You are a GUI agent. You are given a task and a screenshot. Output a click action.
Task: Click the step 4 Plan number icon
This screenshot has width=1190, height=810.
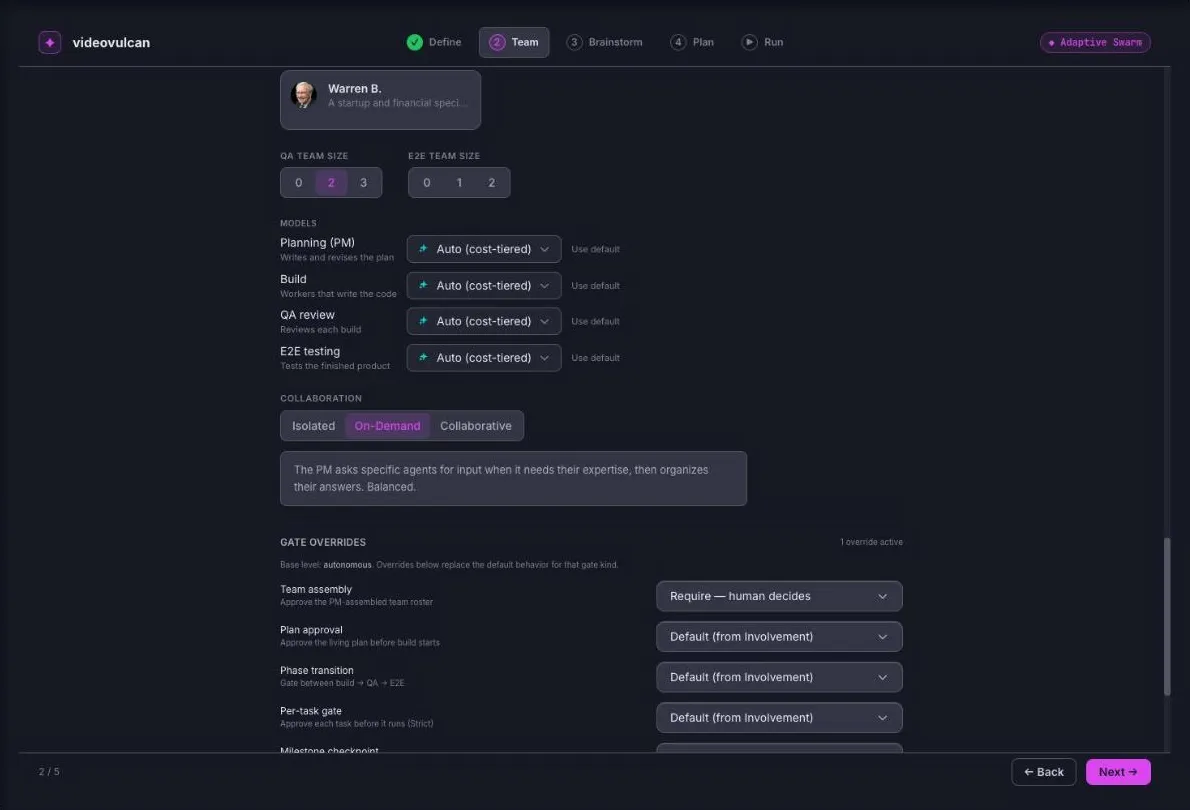click(678, 43)
